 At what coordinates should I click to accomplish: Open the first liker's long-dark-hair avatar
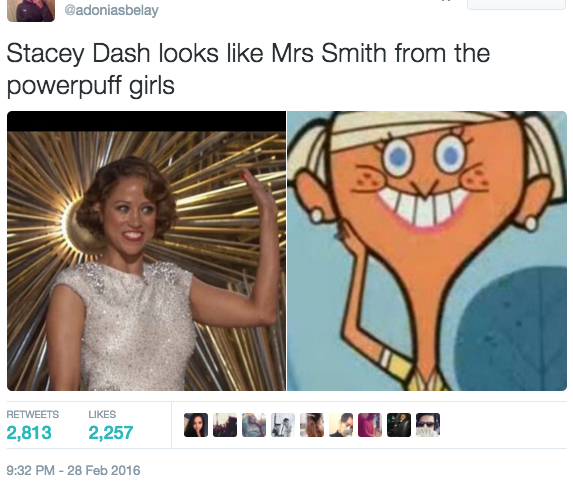(196, 425)
